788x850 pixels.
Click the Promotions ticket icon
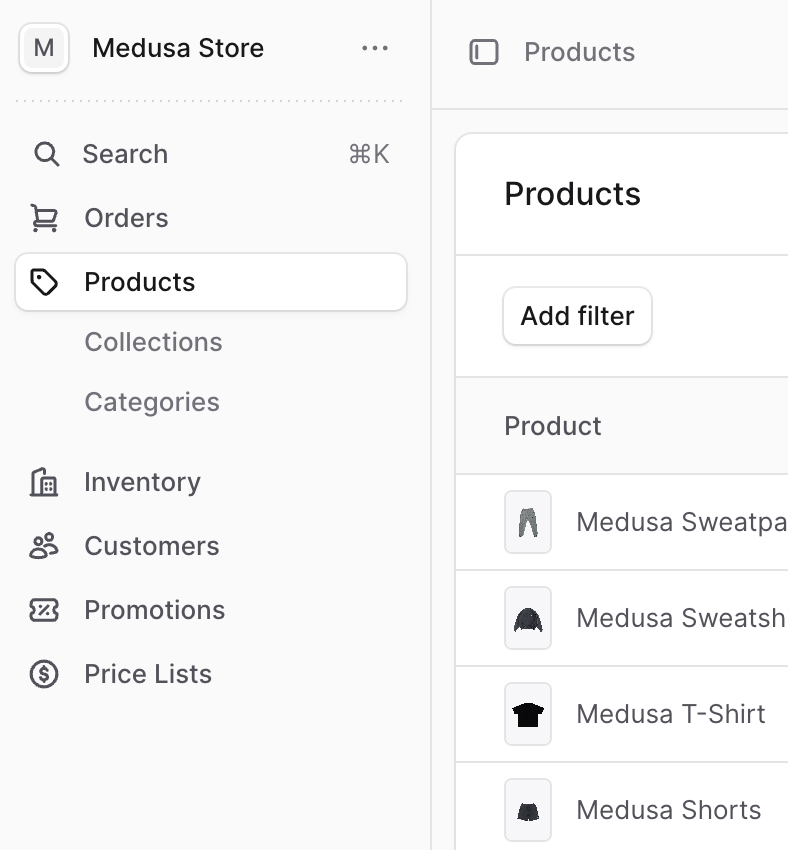(44, 610)
